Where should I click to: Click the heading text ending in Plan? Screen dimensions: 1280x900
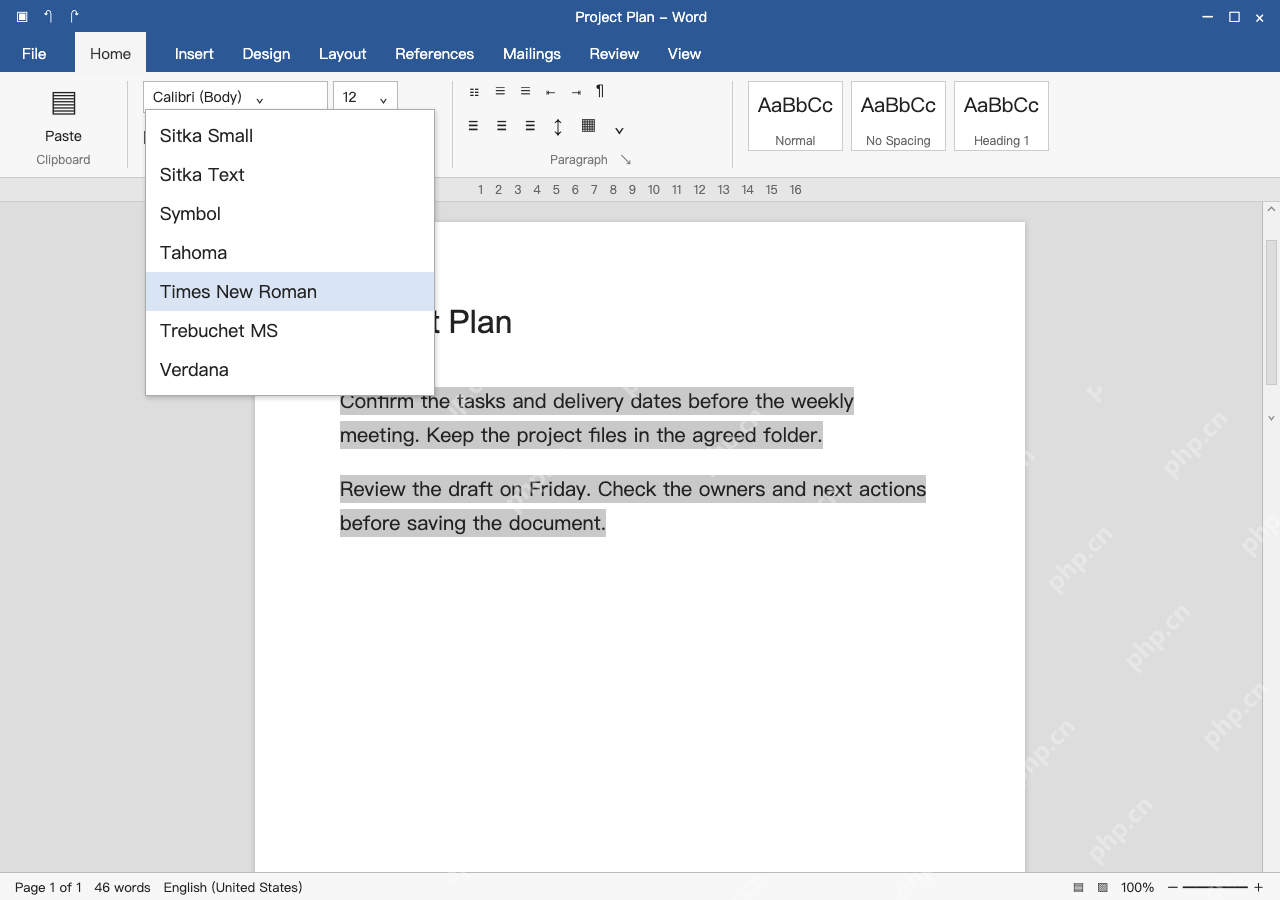coord(473,322)
